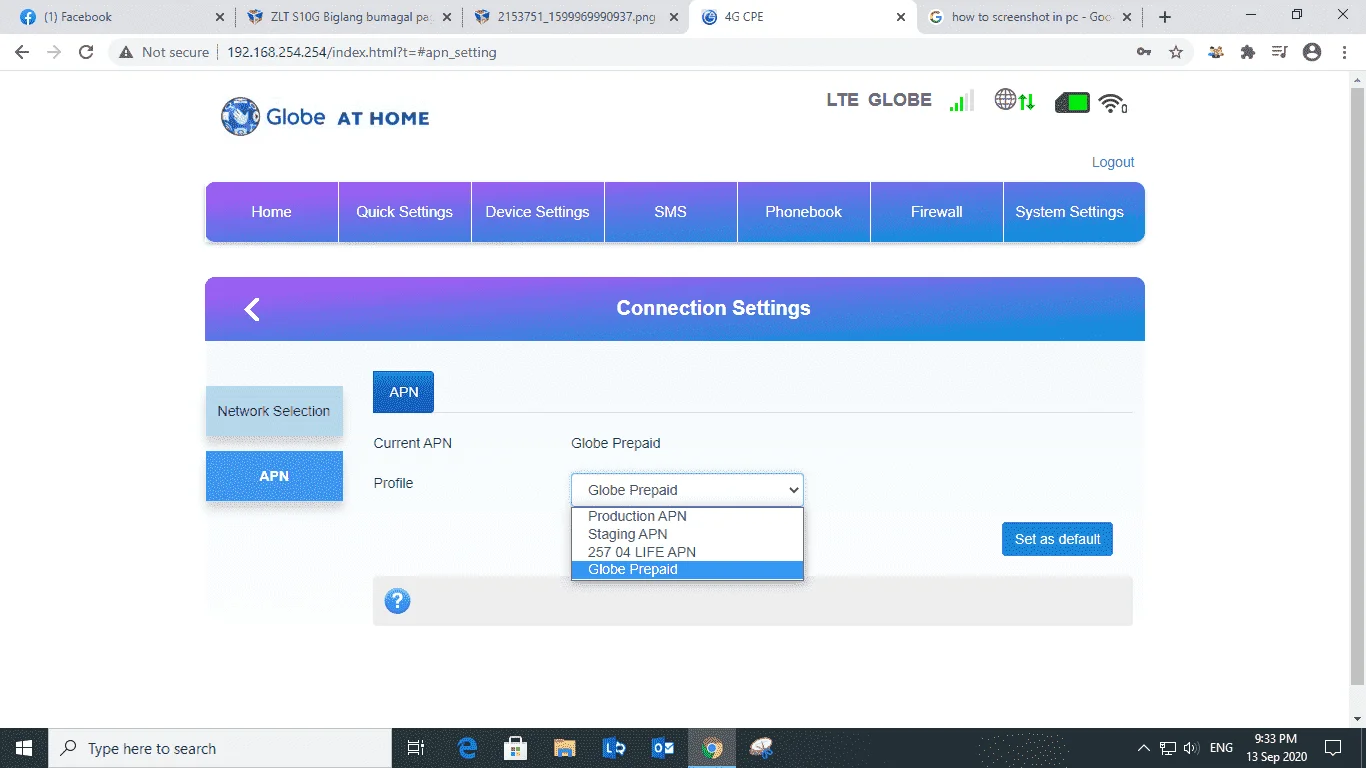Screen dimensions: 1366x768
Task: Close the Facebook browser tab
Action: 220,17
